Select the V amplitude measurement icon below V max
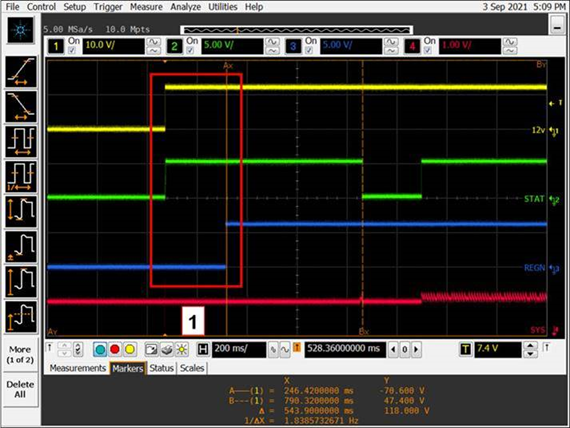The image size is (570, 428). click(21, 316)
